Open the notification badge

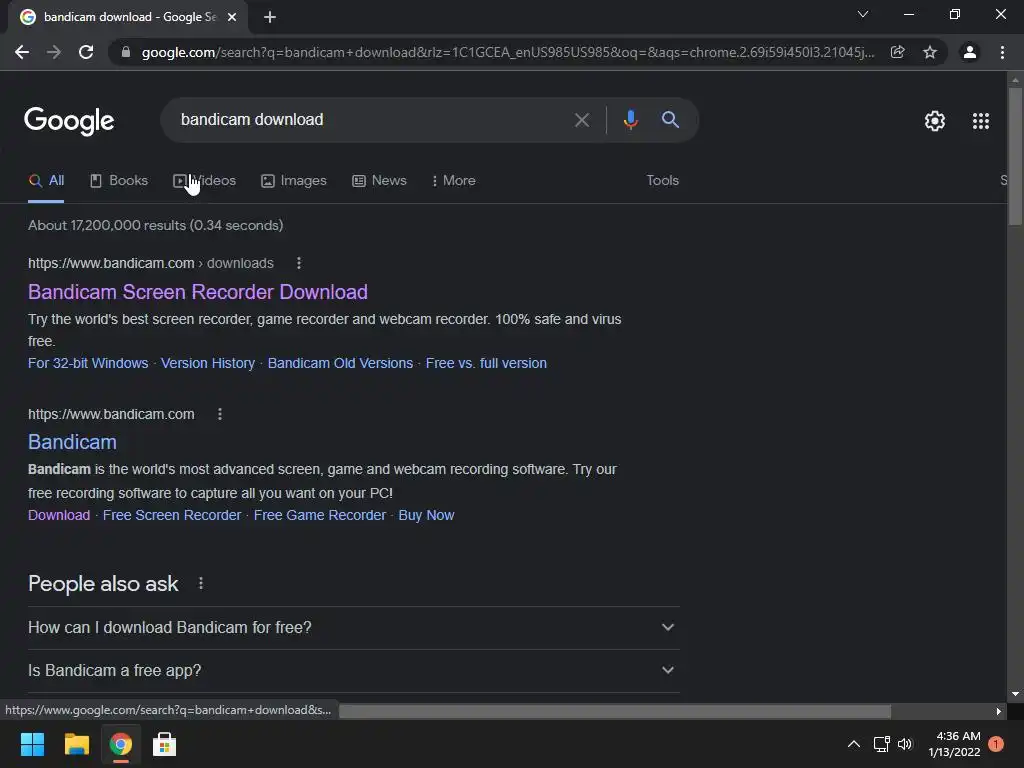(996, 744)
